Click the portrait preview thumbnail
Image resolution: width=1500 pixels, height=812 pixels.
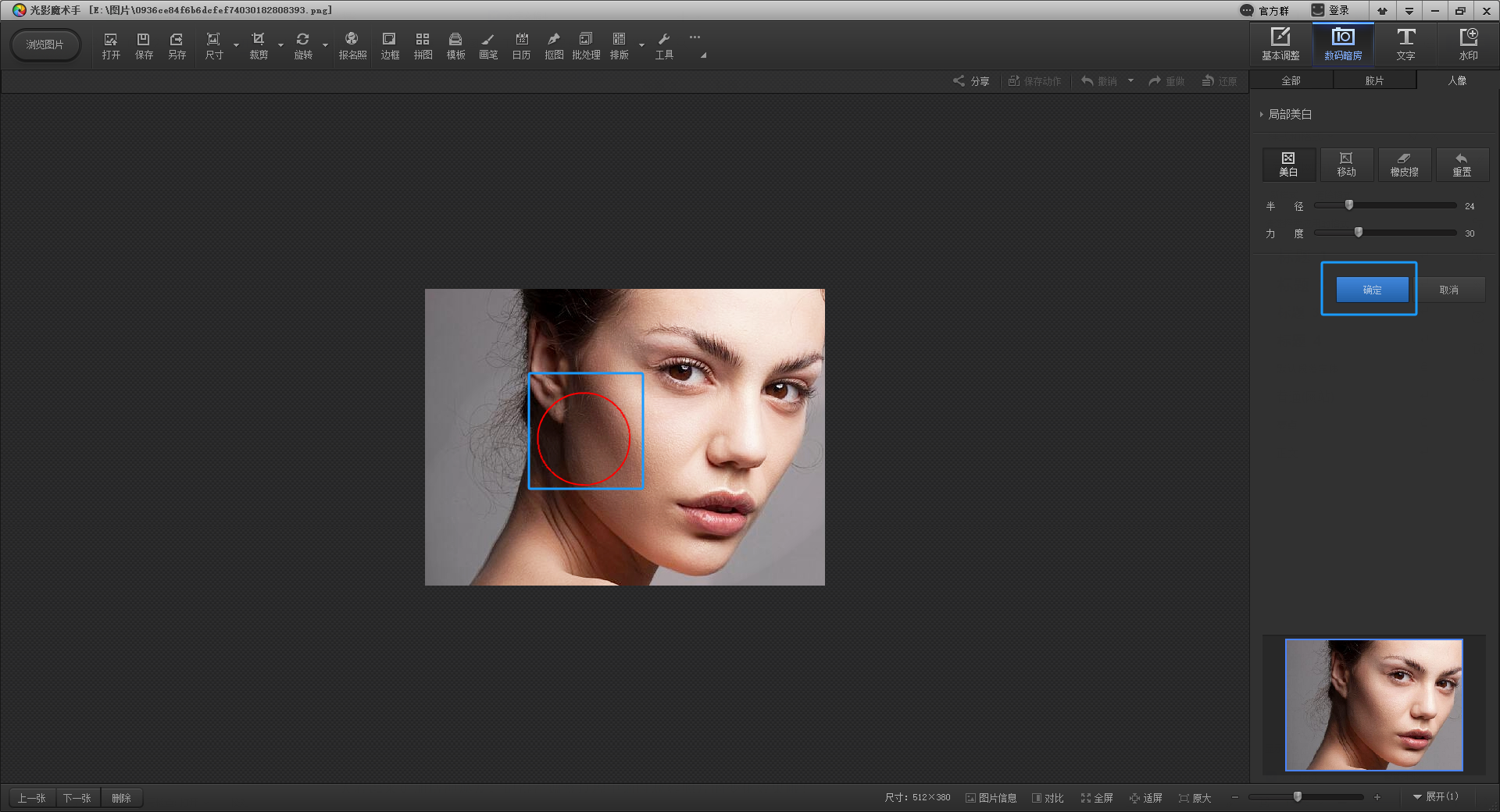pos(1373,705)
